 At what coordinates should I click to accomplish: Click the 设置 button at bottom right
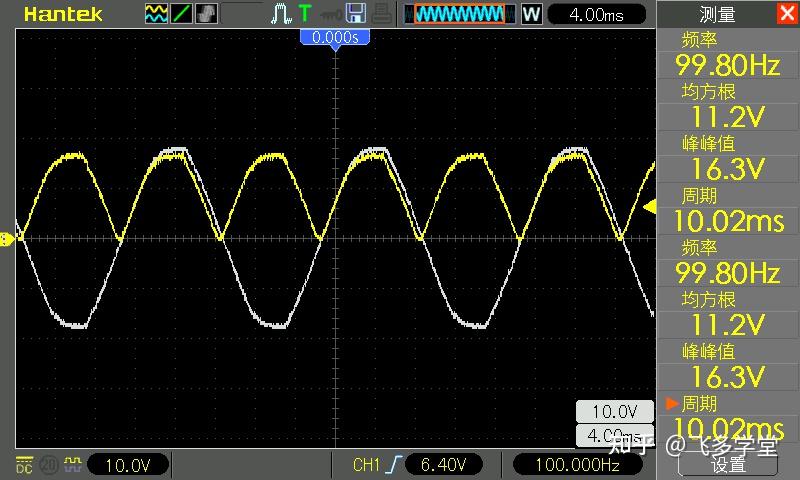[x=728, y=464]
